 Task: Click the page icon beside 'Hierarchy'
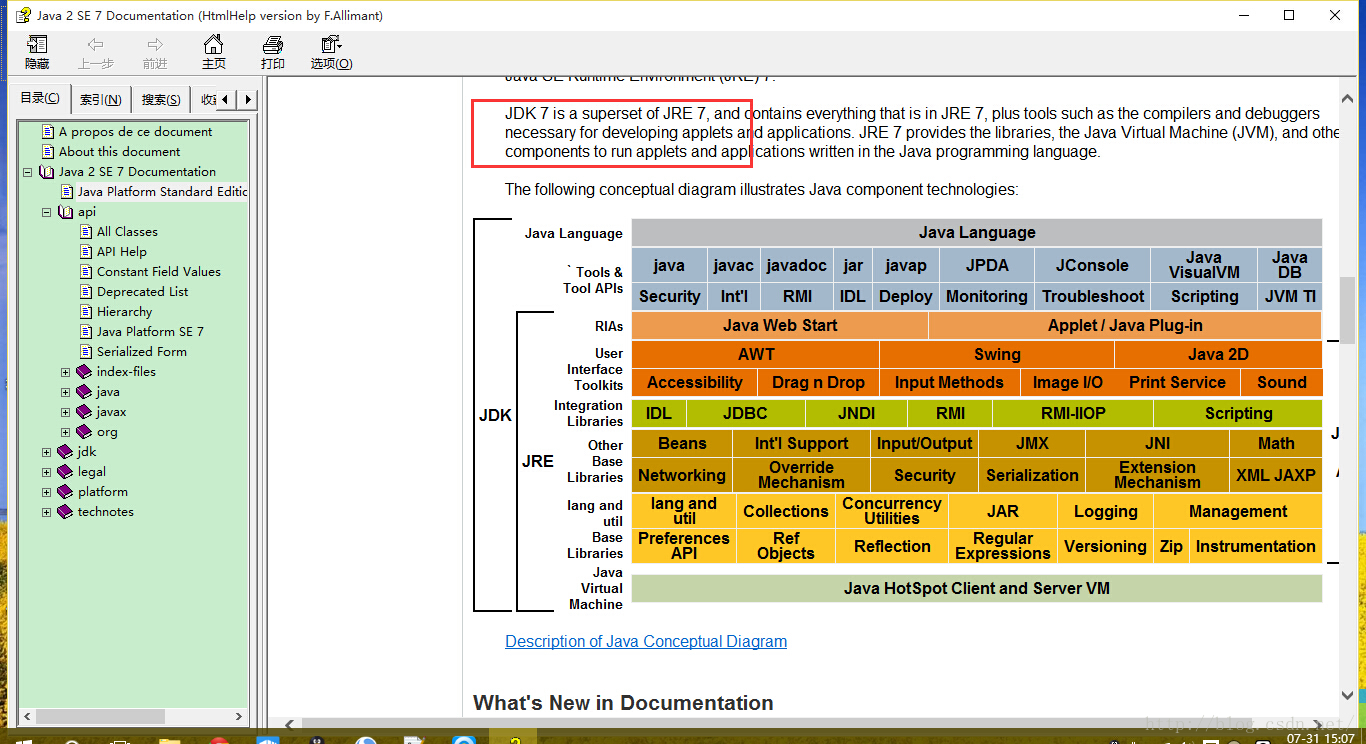pyautogui.click(x=87, y=311)
